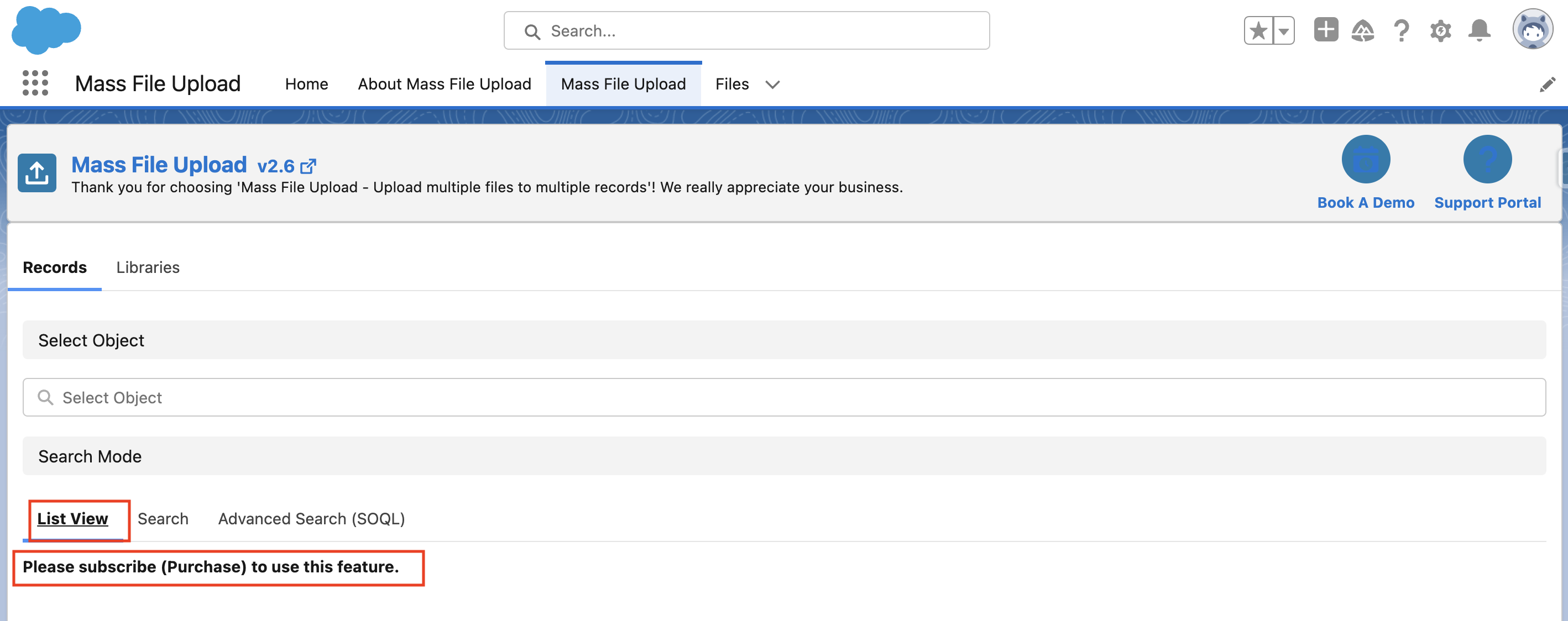Open the favorites list dropdown arrow
1568x621 pixels.
[1283, 31]
